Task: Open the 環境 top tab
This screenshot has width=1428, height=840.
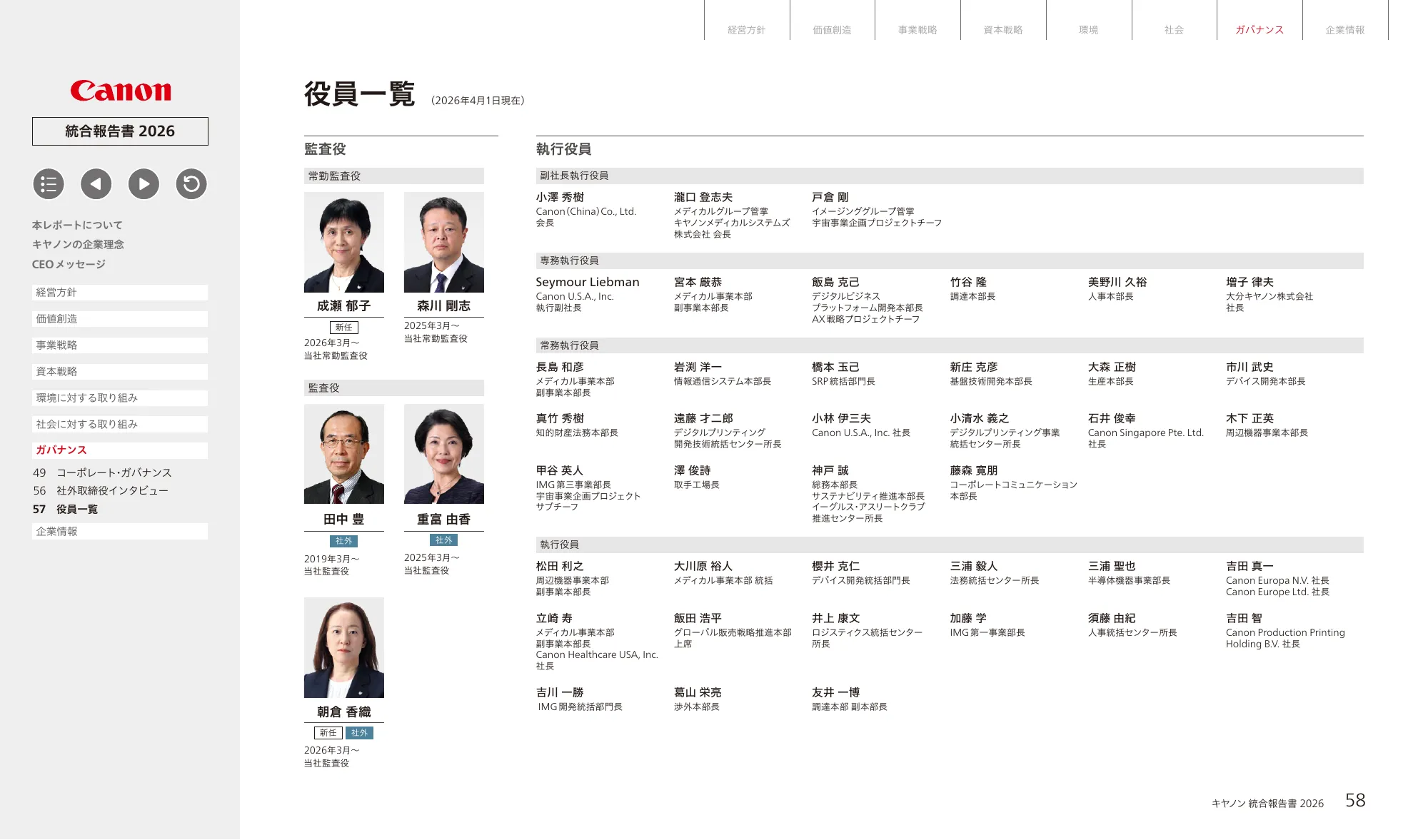Action: [1089, 29]
